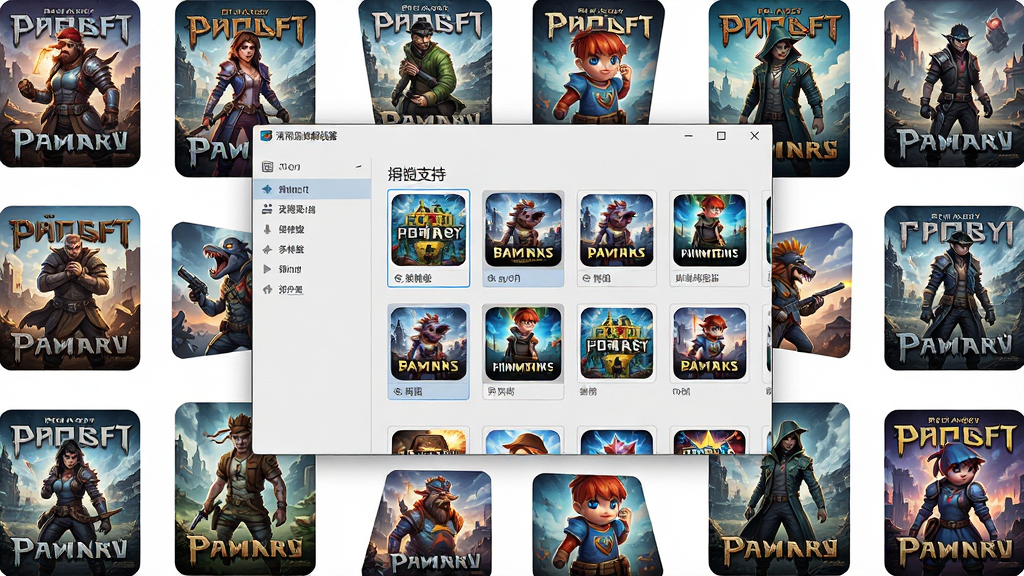Select the highlighted sidebar item with the blue diamond icon

tap(312, 189)
